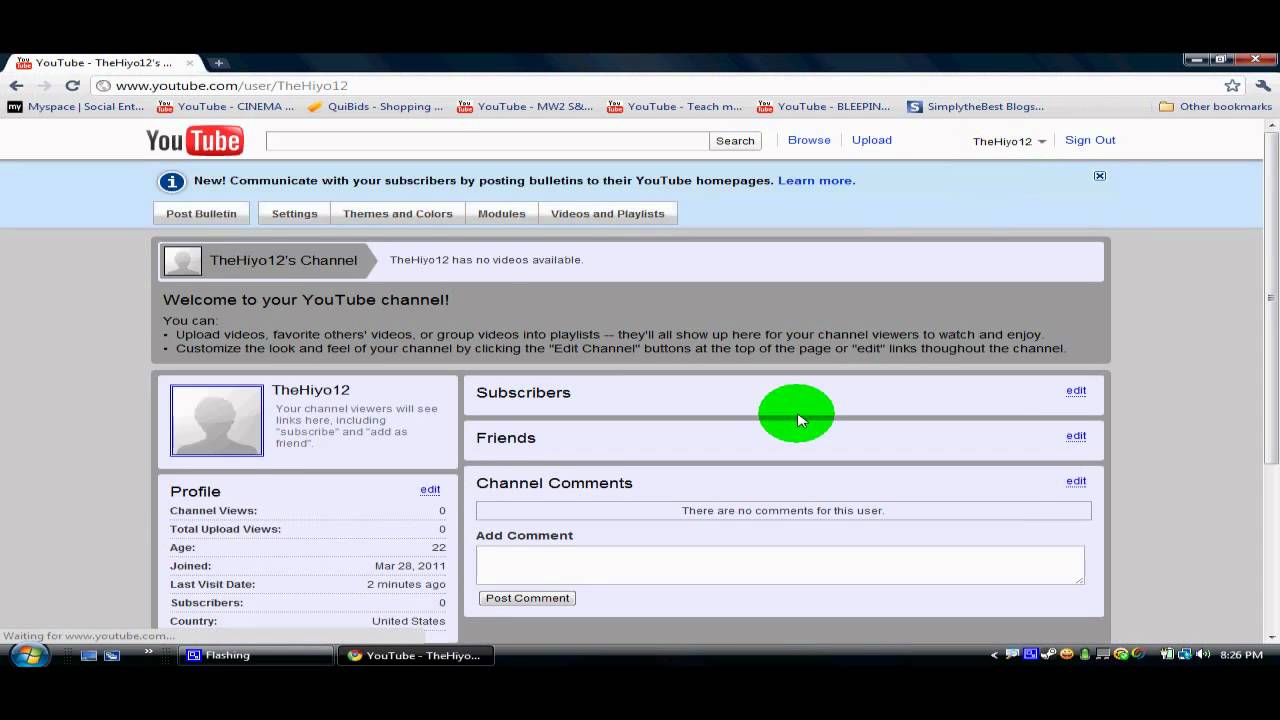Open the Settings tab
This screenshot has width=1280, height=720.
point(294,213)
